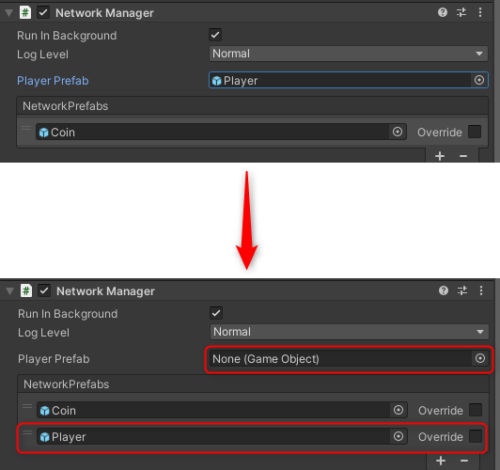Click Run In Background label in upper panel
This screenshot has height=470, width=500.
(67, 36)
